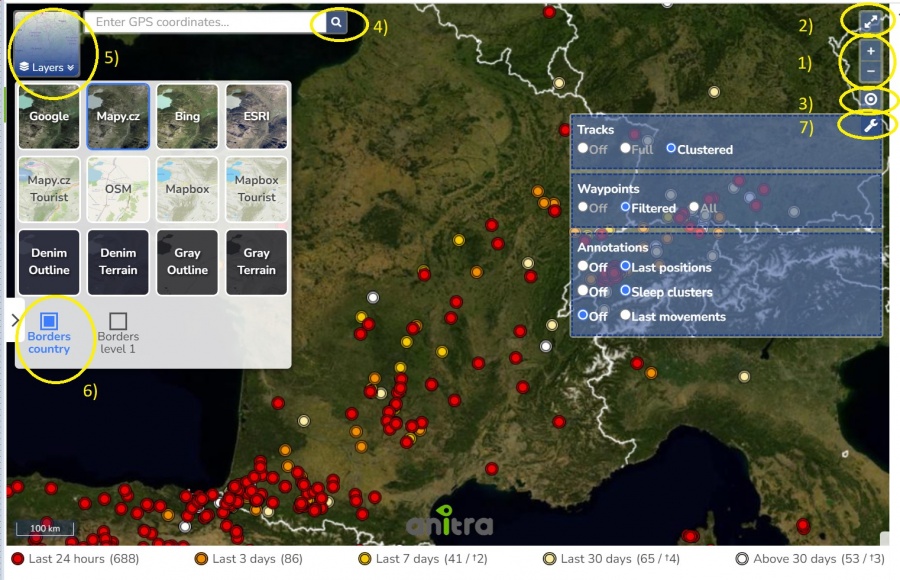Click the locate target icon
Screen dimensions: 900x580
click(870, 100)
